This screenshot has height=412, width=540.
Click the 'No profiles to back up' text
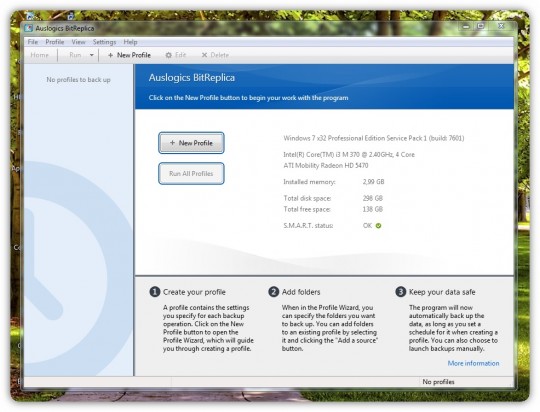click(x=79, y=80)
